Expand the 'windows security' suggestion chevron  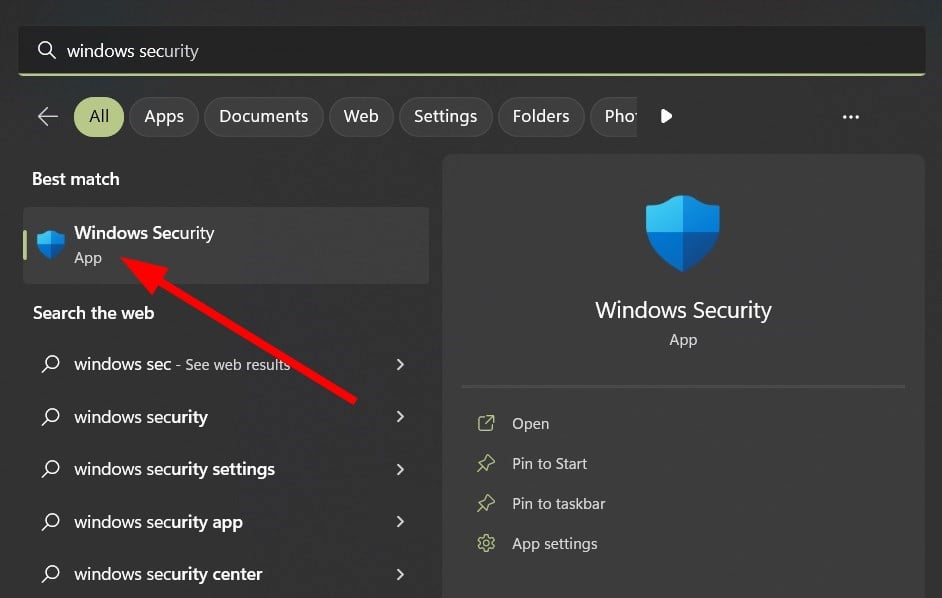pyautogui.click(x=400, y=416)
